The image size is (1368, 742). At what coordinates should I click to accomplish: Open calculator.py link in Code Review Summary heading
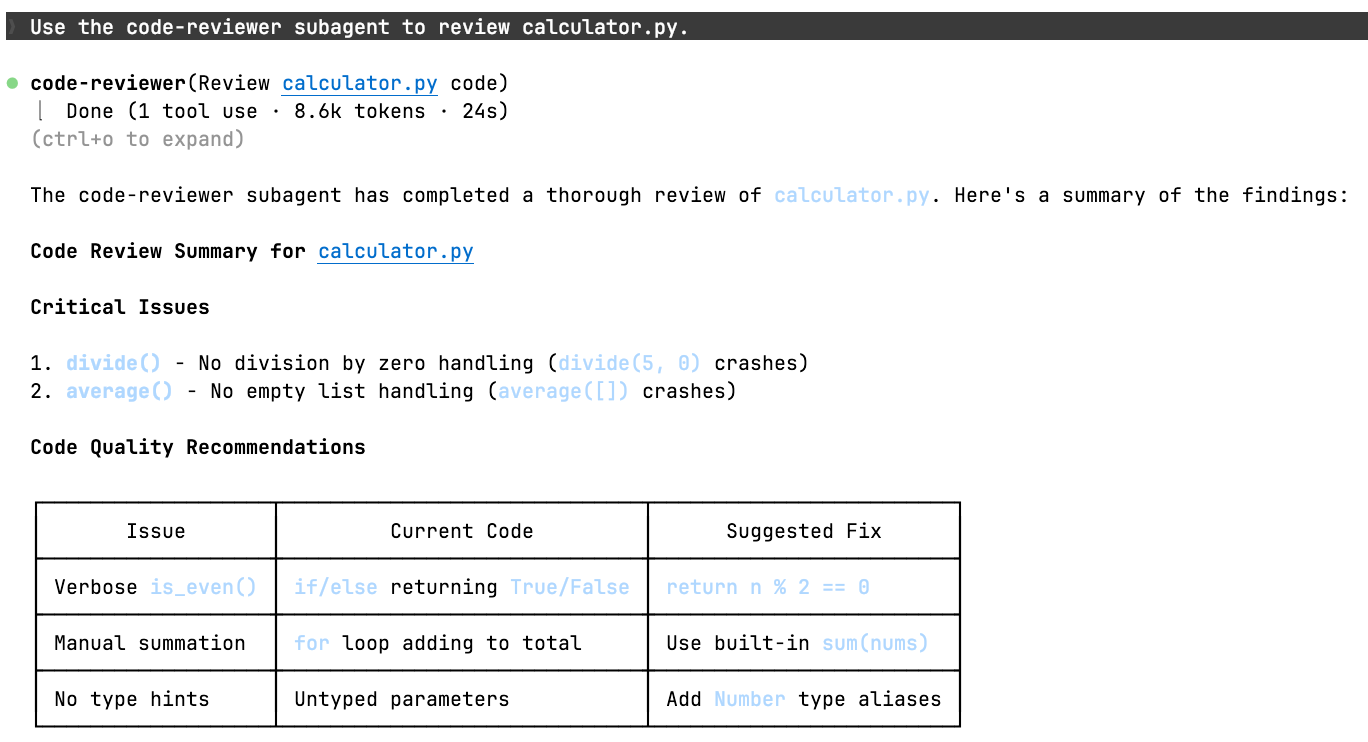coord(396,251)
